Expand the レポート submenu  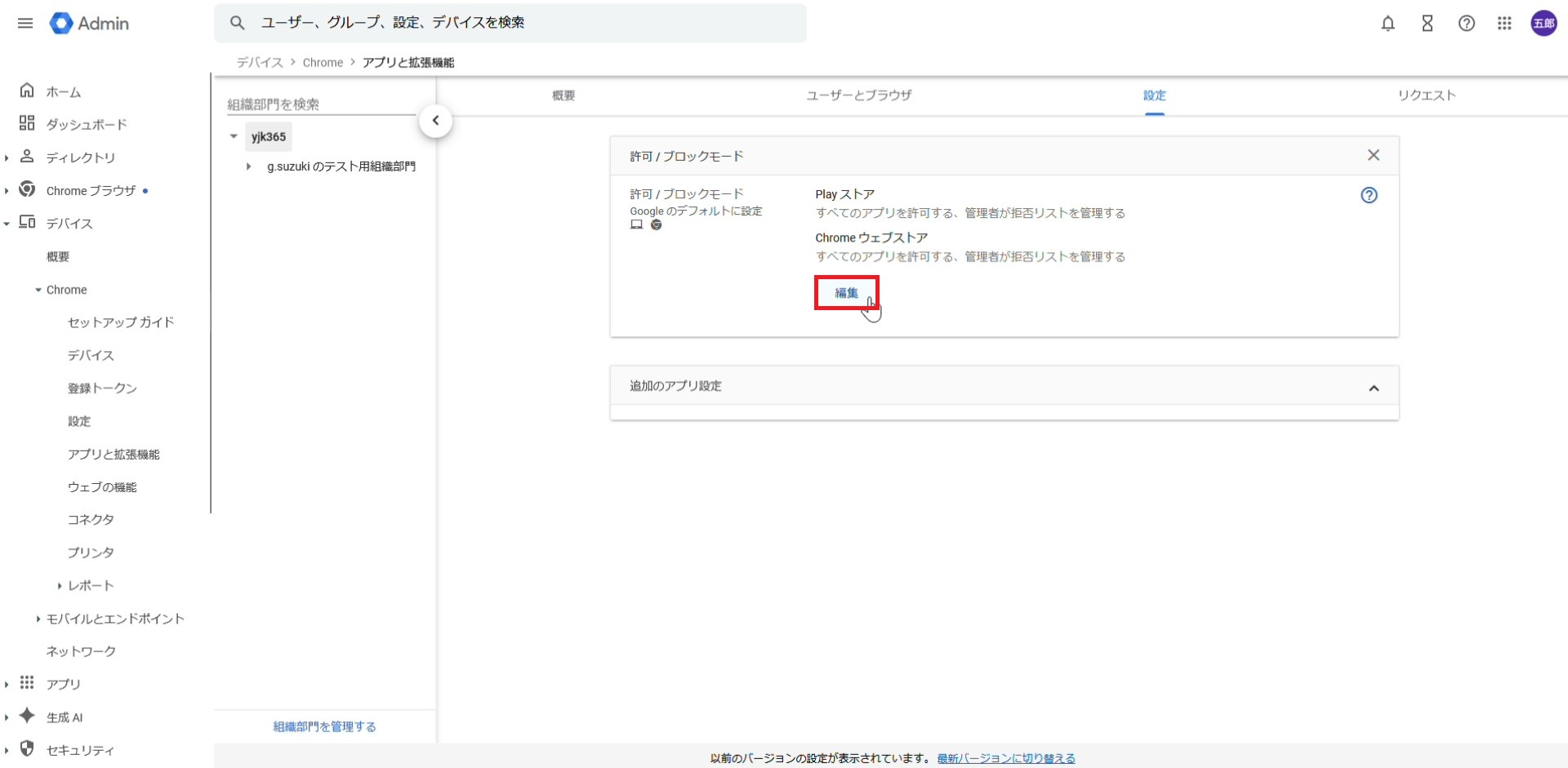tap(60, 586)
